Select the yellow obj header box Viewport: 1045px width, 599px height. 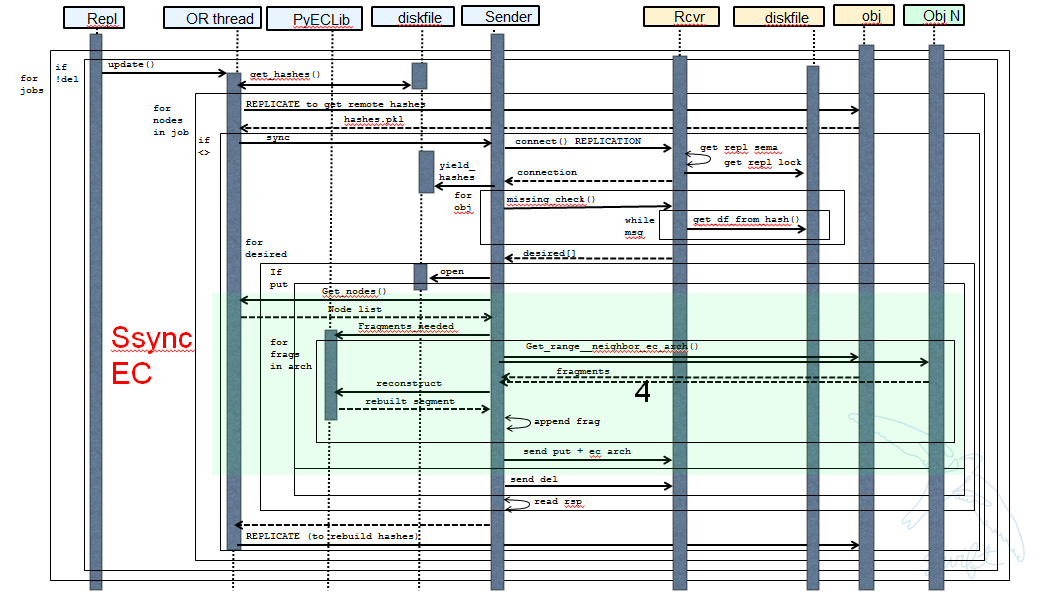pos(863,15)
